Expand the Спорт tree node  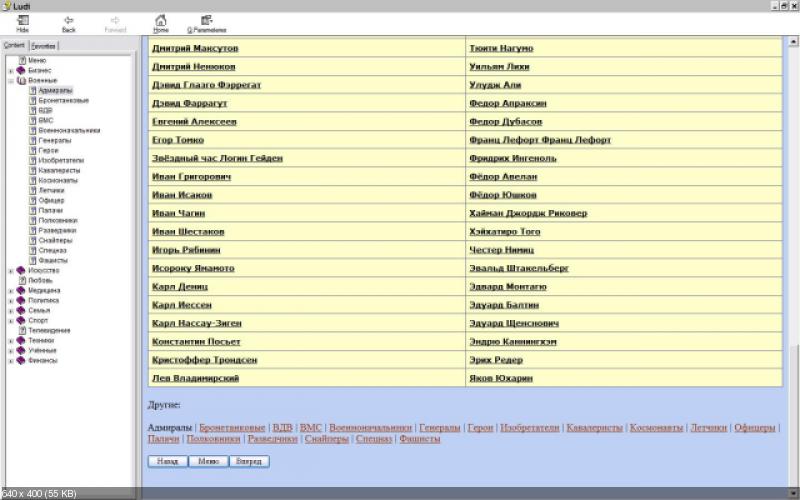coord(10,321)
